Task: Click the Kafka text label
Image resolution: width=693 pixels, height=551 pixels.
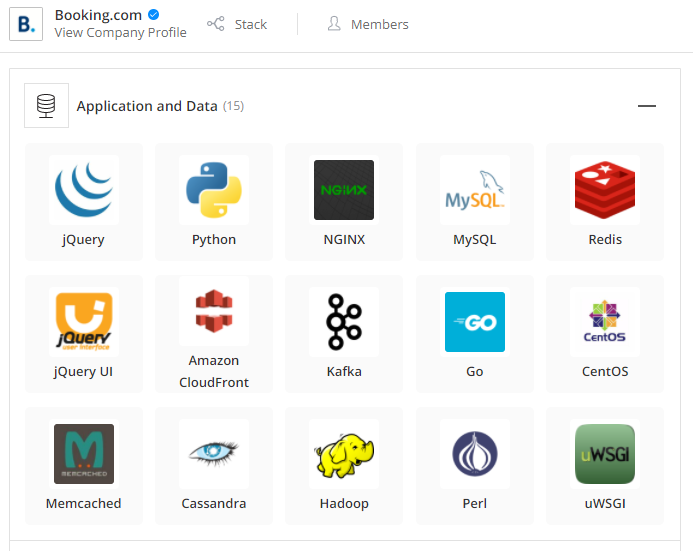Action: click(344, 372)
